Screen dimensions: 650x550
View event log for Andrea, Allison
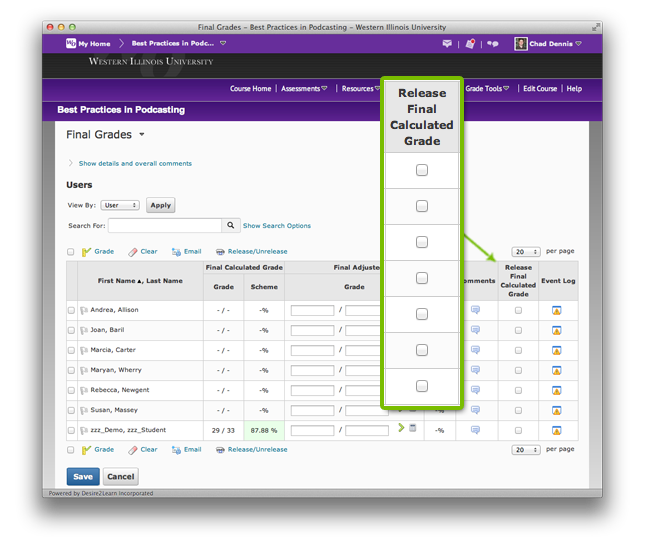[x=557, y=310]
